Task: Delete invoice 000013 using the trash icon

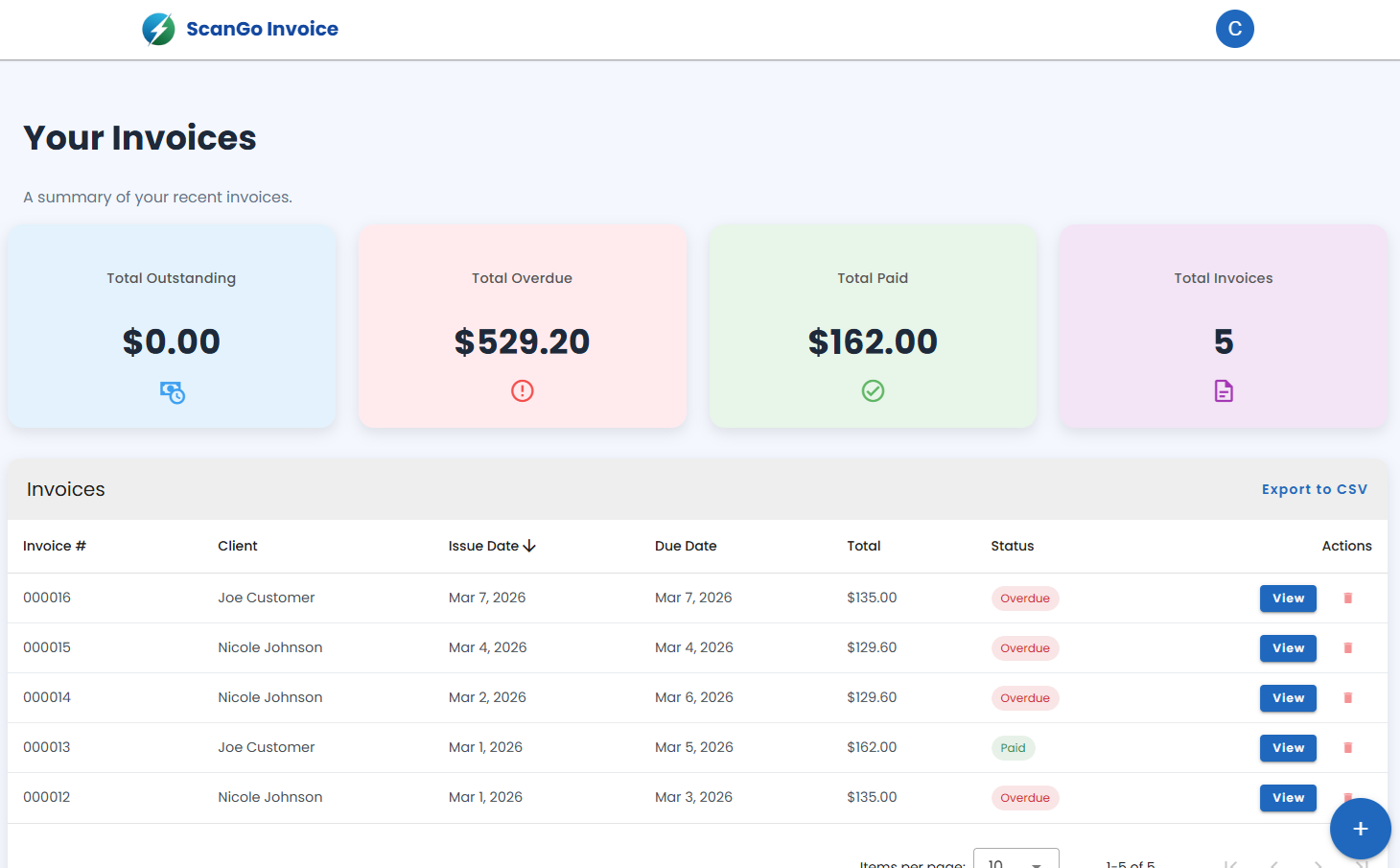Action: point(1348,748)
